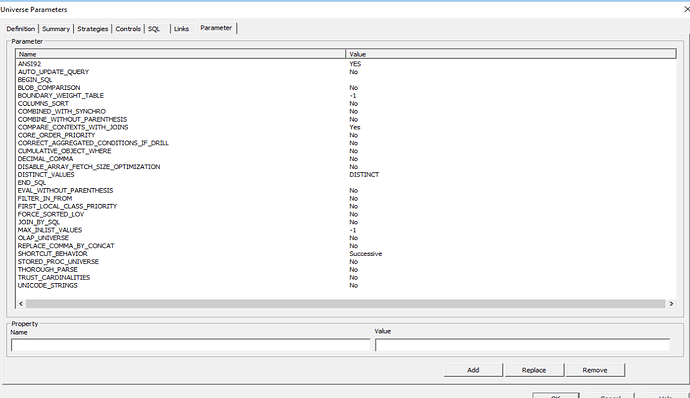
Task: Select the FORCE_SORTED_LOV parameter
Action: coord(51,214)
